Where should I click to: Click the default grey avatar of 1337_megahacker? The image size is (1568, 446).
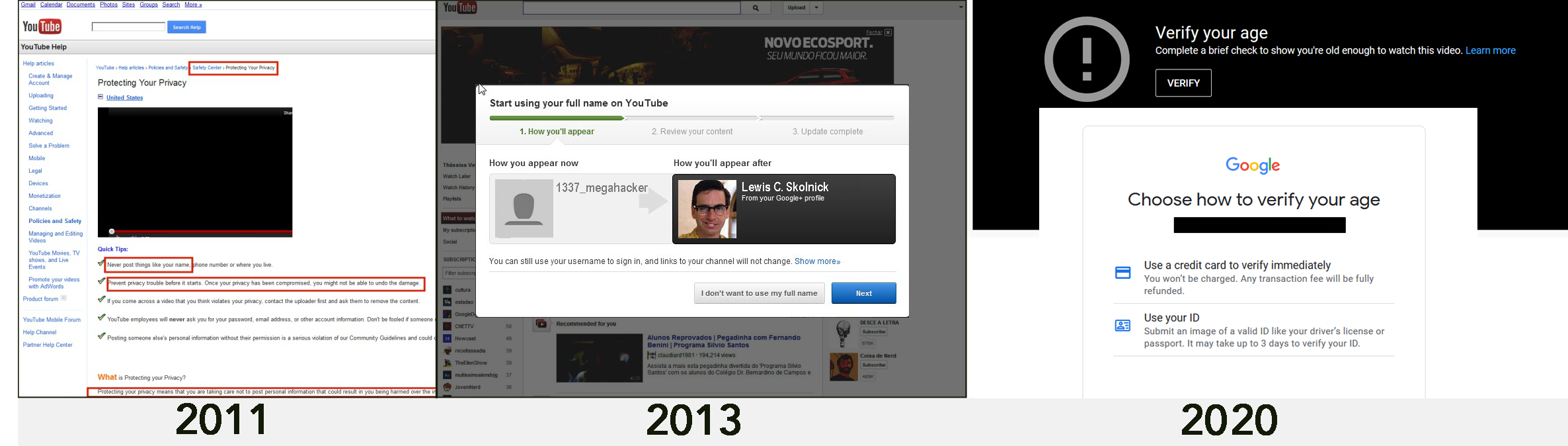tap(524, 208)
